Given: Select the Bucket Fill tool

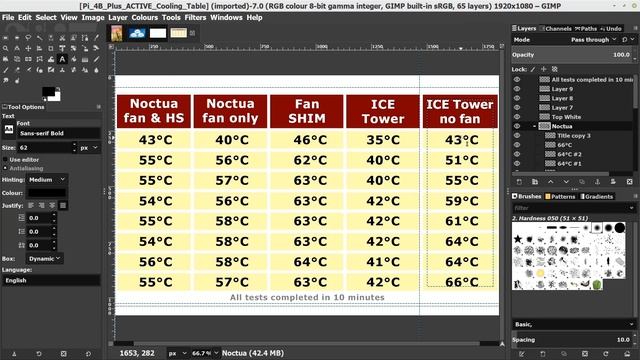Looking at the screenshot, I should (x=73, y=59).
